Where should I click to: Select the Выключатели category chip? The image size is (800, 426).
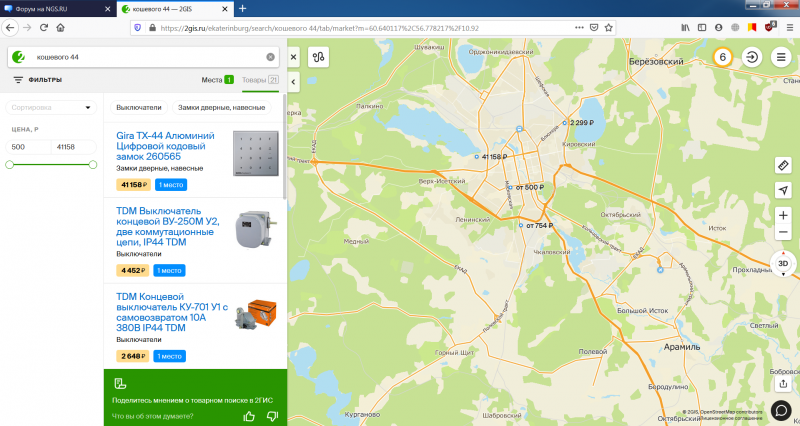(139, 108)
